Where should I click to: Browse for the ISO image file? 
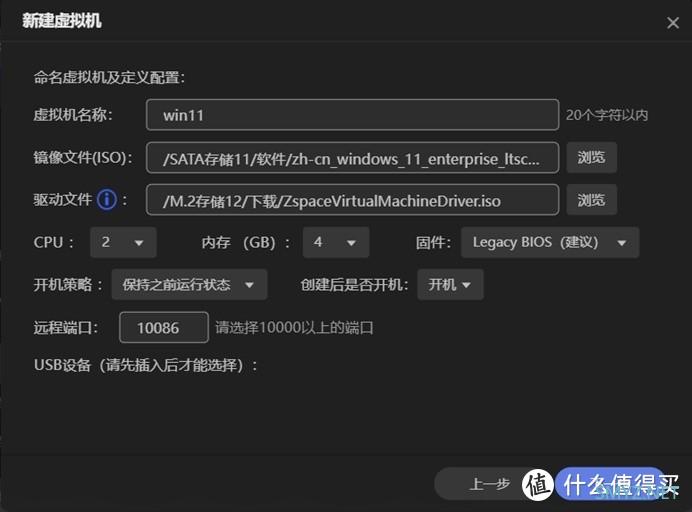(x=591, y=158)
